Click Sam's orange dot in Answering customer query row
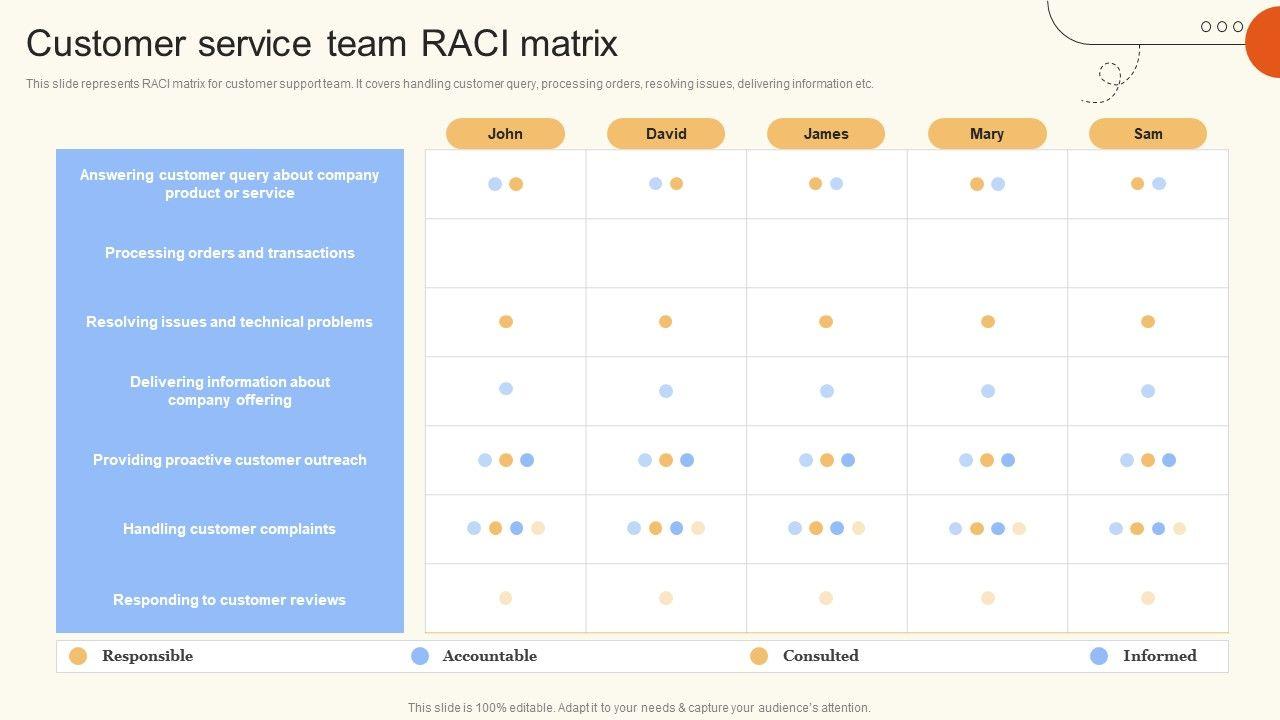The image size is (1280, 720). [x=1138, y=184]
